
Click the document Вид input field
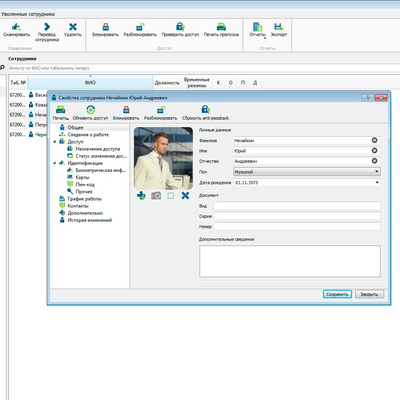pyautogui.click(x=297, y=206)
